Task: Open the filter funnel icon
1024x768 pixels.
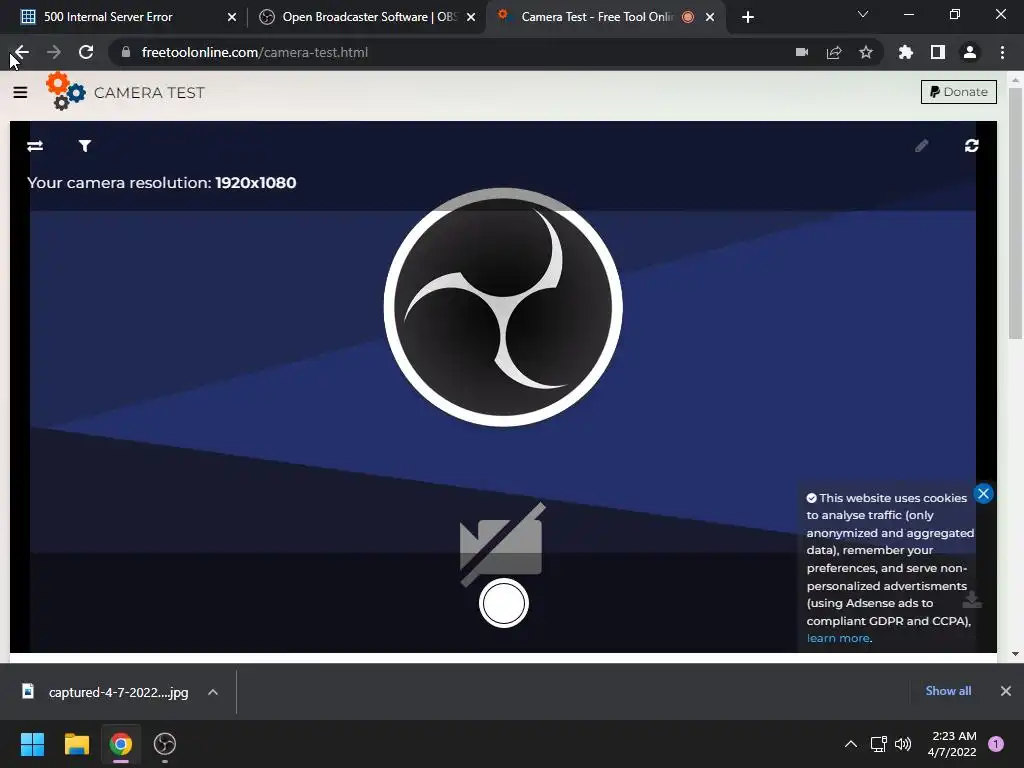Action: coord(85,146)
